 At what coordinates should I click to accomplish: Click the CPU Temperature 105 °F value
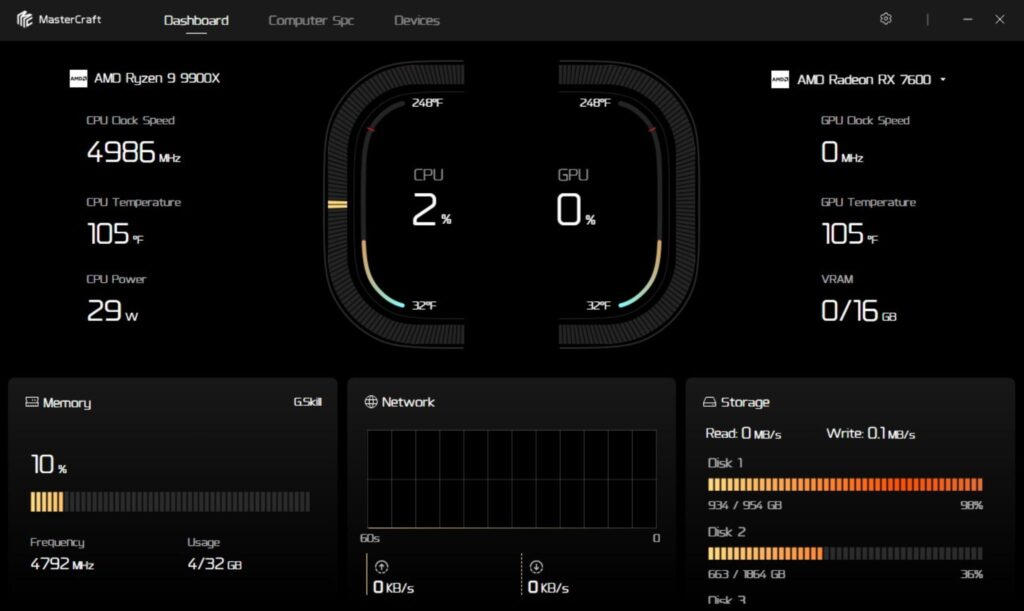[115, 234]
